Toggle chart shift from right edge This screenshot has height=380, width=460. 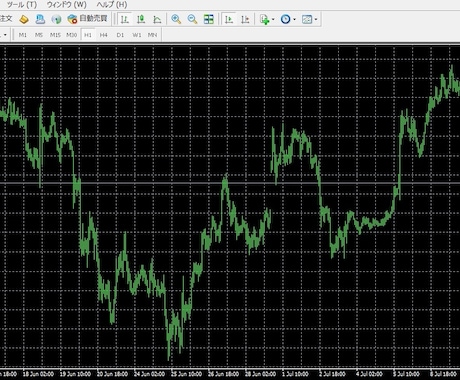click(245, 19)
